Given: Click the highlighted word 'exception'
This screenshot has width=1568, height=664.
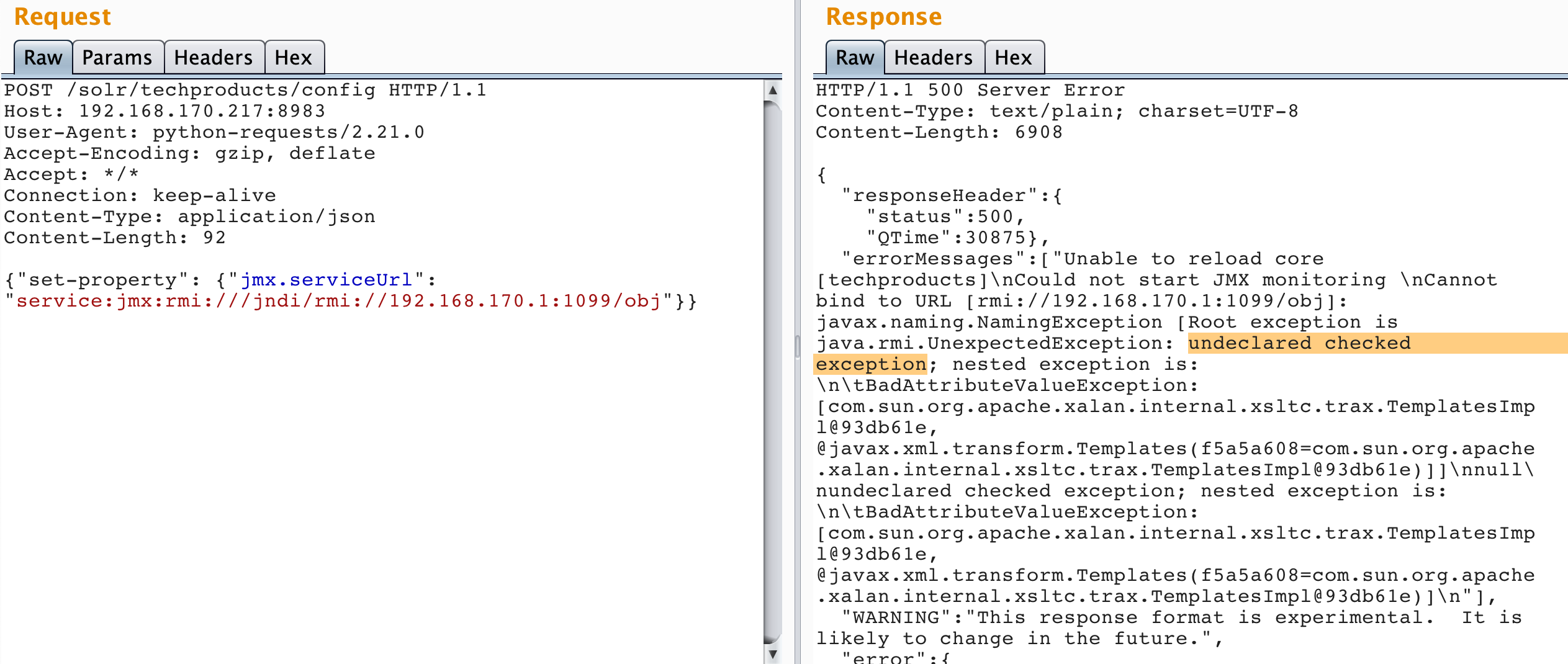Looking at the screenshot, I should [x=871, y=364].
